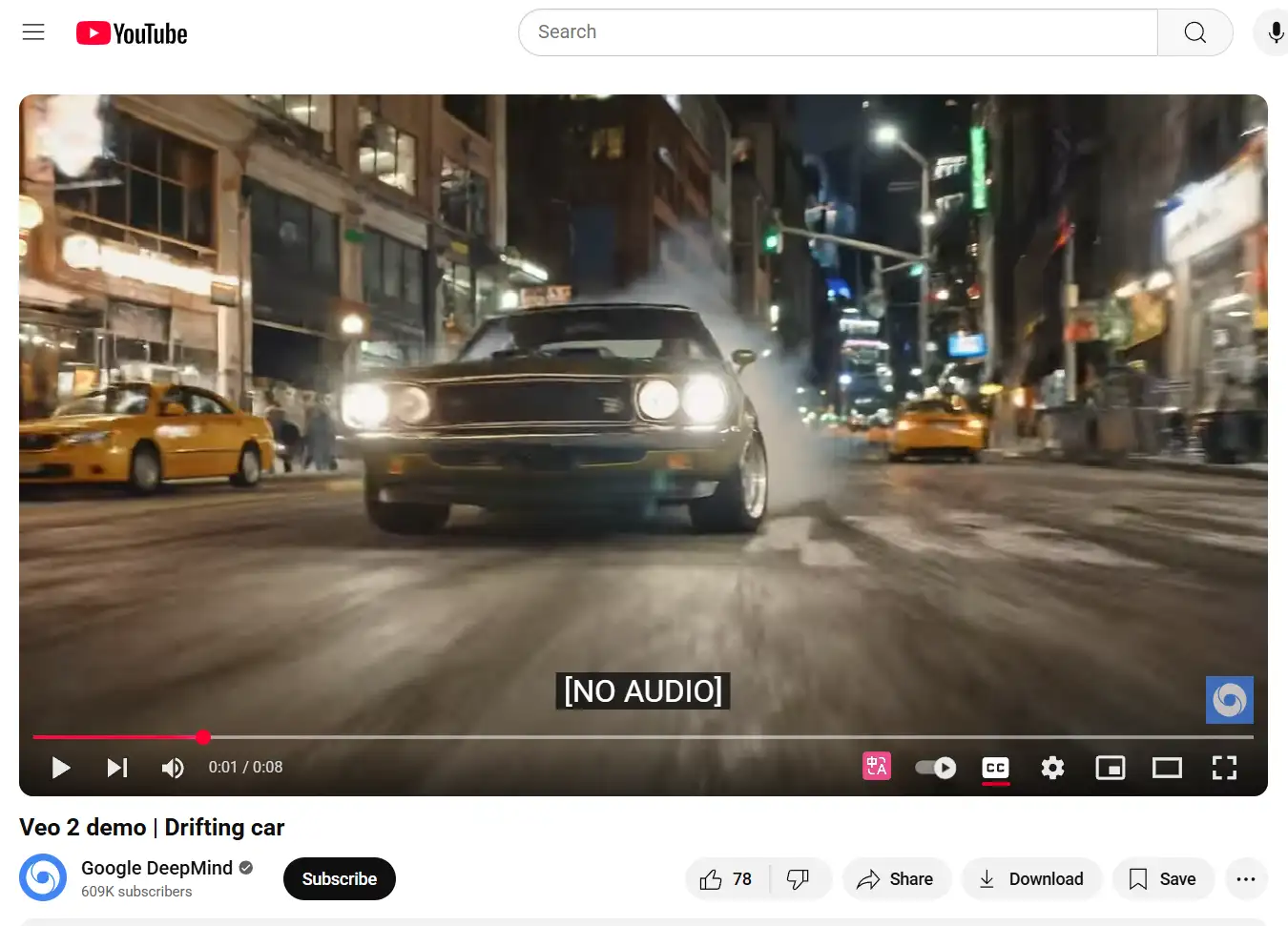Image resolution: width=1288 pixels, height=926 pixels.
Task: Open the hamburger guide menu
Action: [33, 32]
